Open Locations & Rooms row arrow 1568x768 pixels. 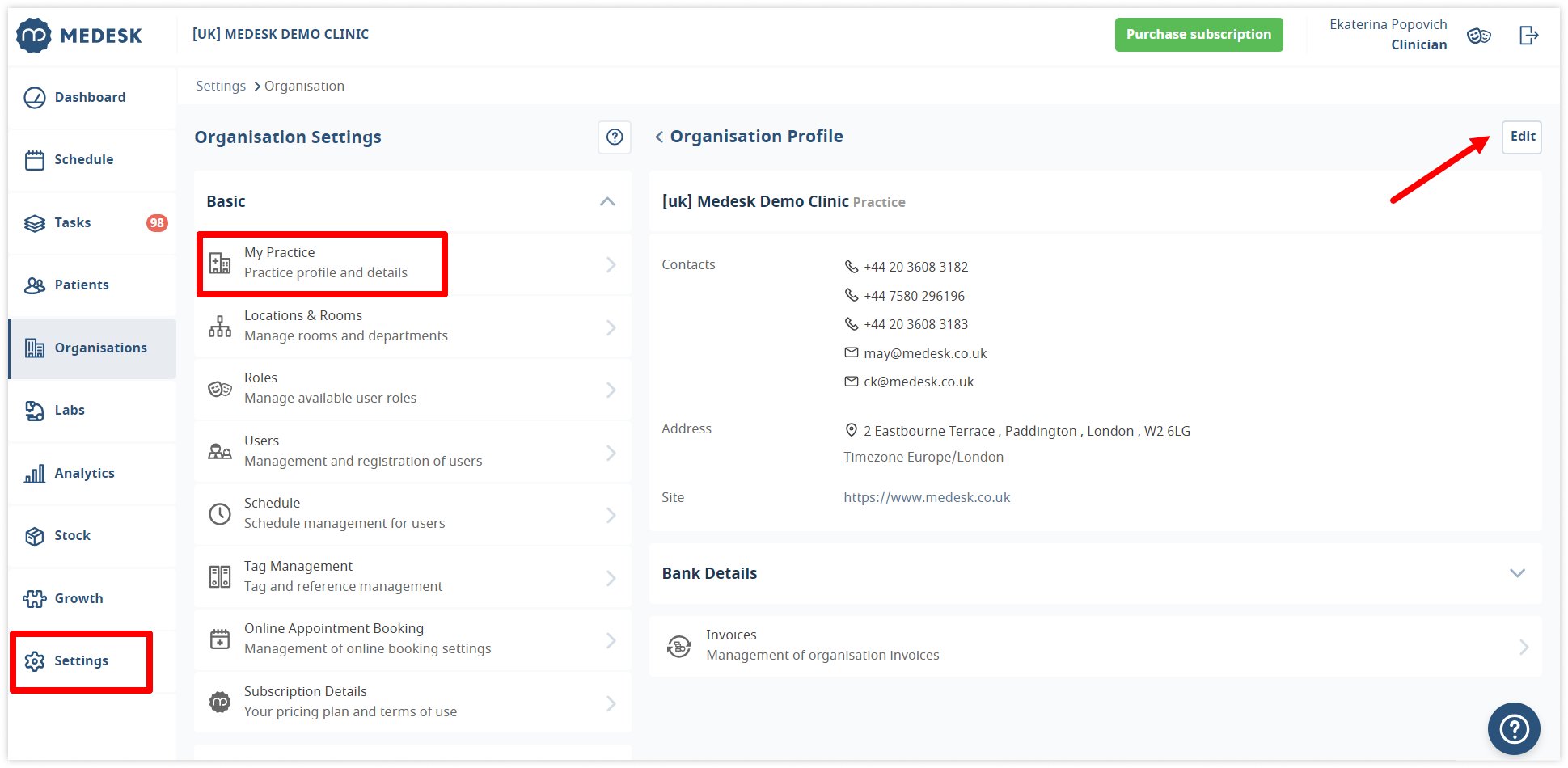pyautogui.click(x=611, y=327)
